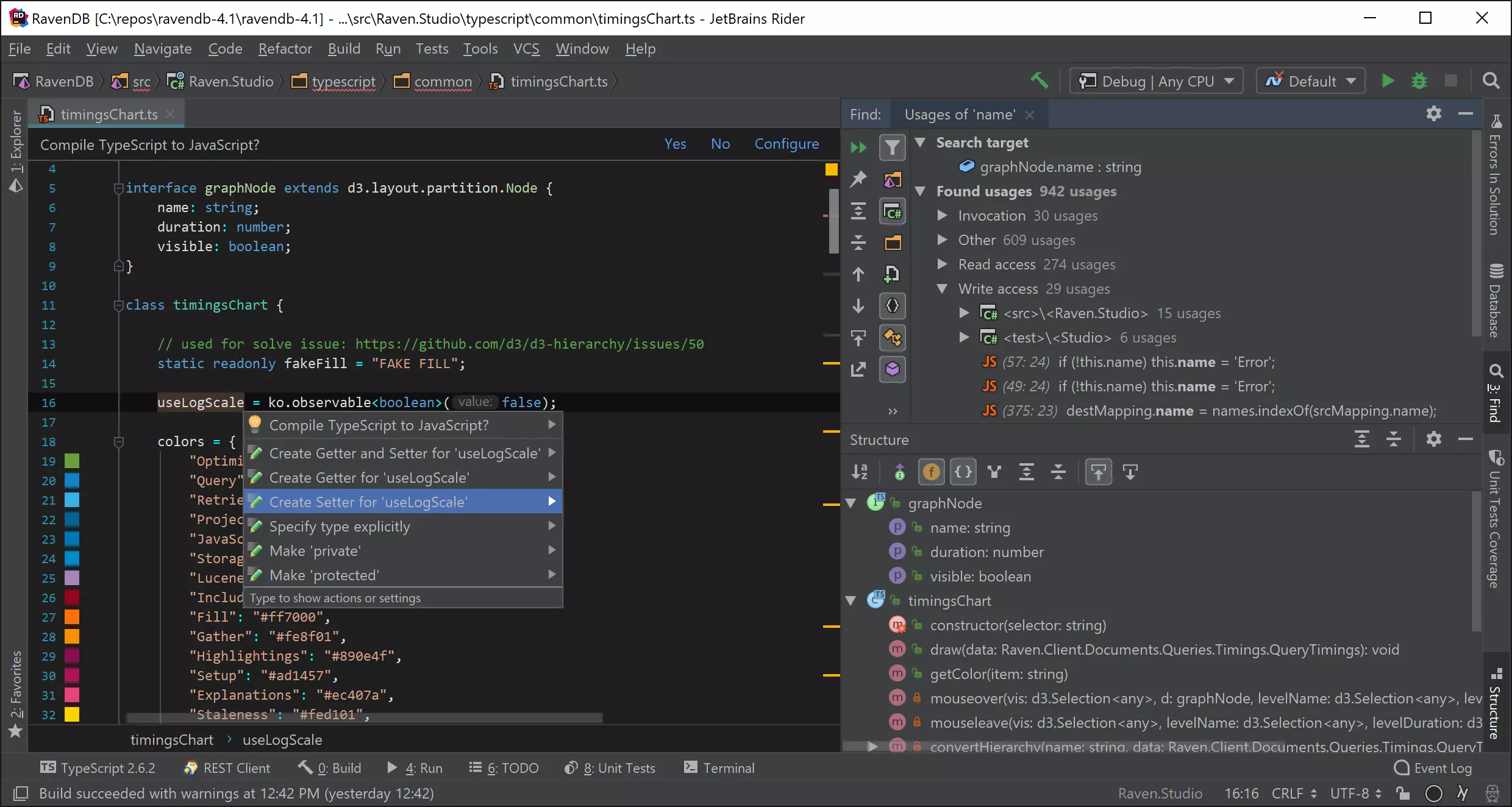Click the green Debug bug icon
1512x807 pixels.
(1419, 81)
